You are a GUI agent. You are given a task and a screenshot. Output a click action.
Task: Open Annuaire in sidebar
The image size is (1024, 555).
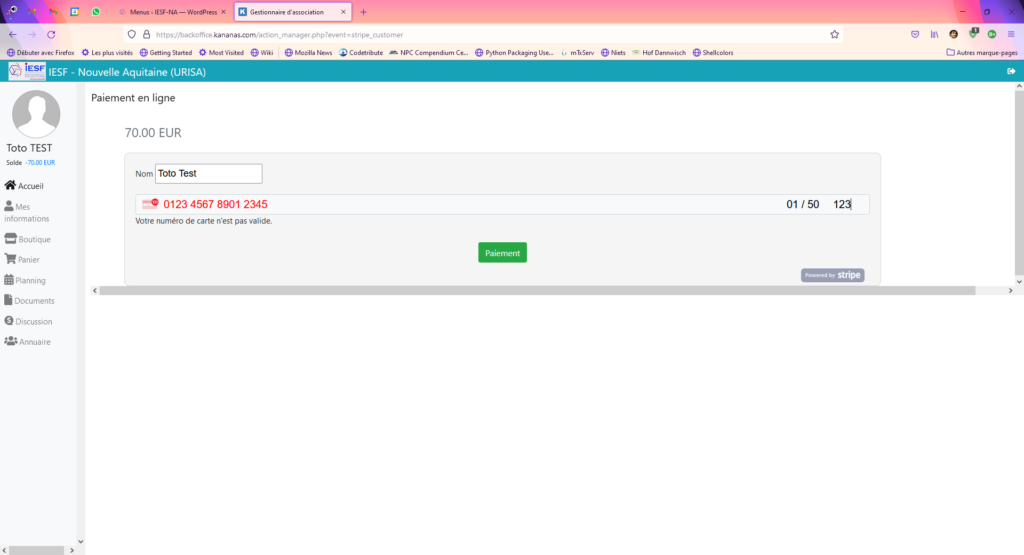point(27,341)
